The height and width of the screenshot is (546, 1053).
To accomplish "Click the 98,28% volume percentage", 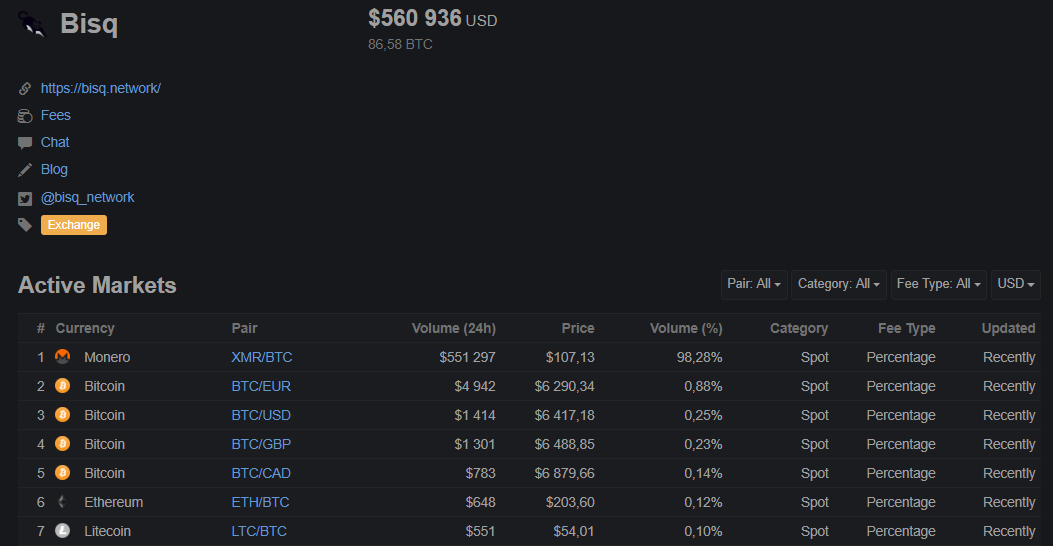I will click(x=700, y=357).
